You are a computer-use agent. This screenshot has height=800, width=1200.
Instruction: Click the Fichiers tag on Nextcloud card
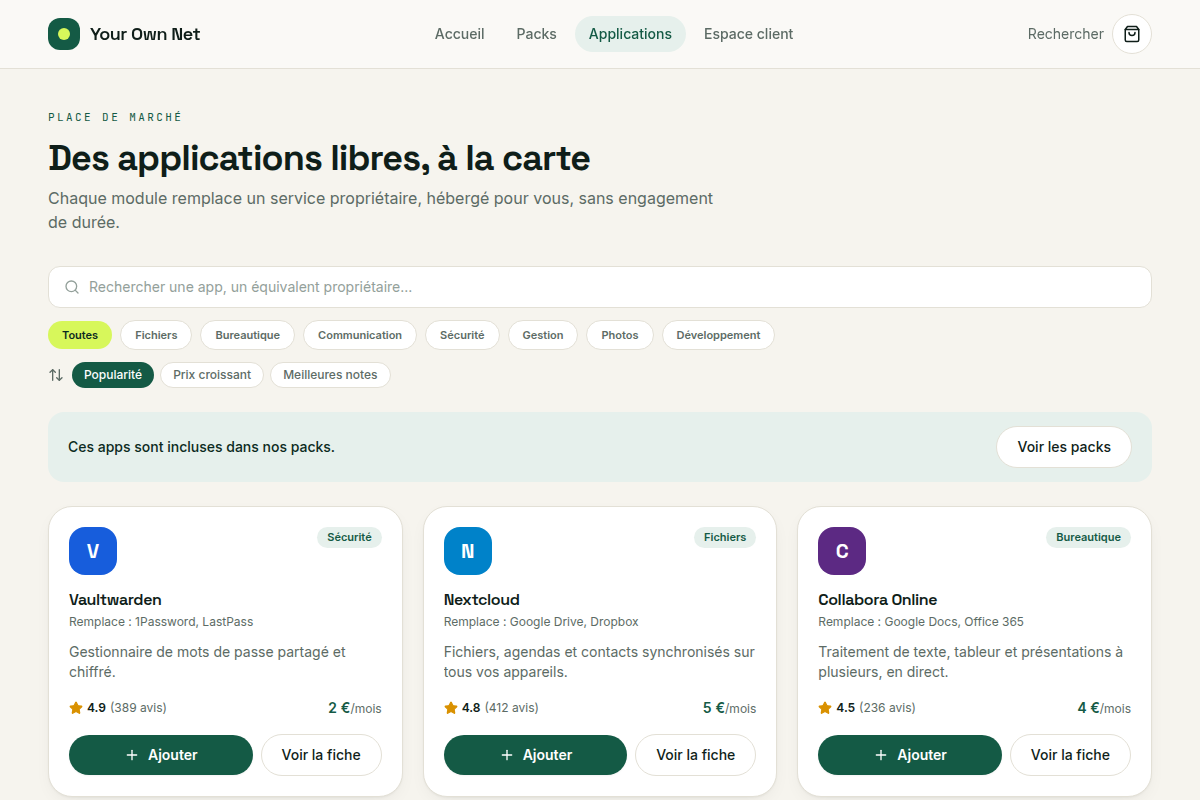coord(725,537)
